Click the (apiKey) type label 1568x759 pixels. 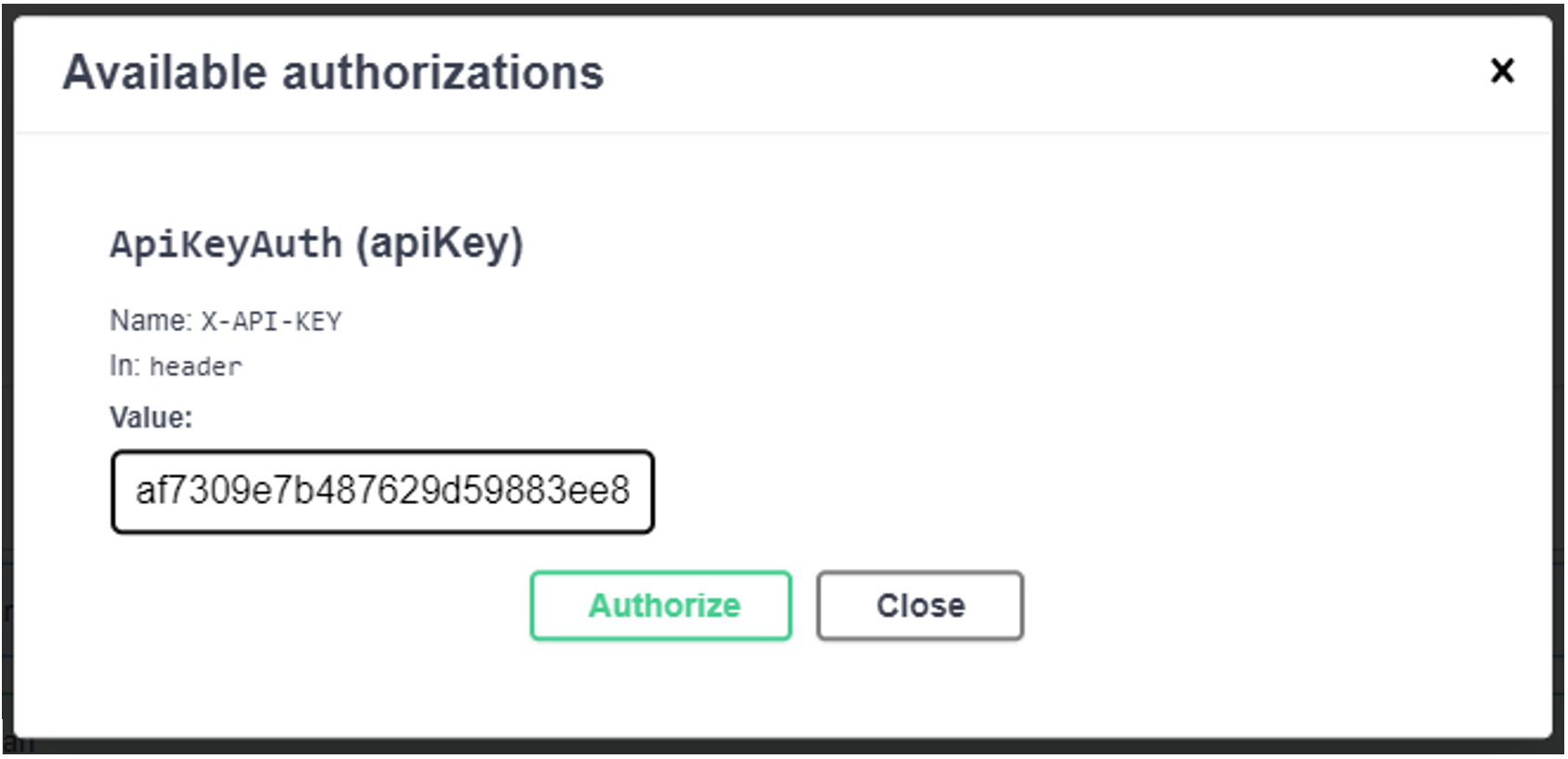(x=440, y=244)
